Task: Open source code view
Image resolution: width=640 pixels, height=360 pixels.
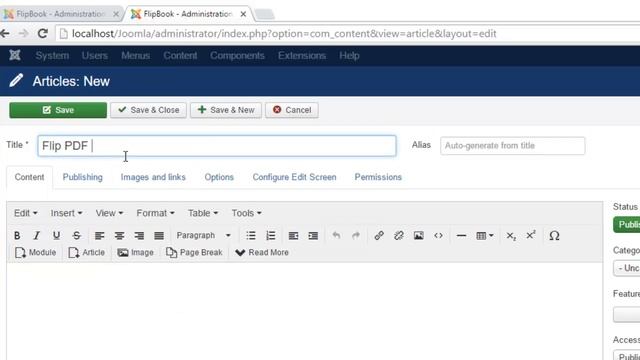Action: (438, 236)
